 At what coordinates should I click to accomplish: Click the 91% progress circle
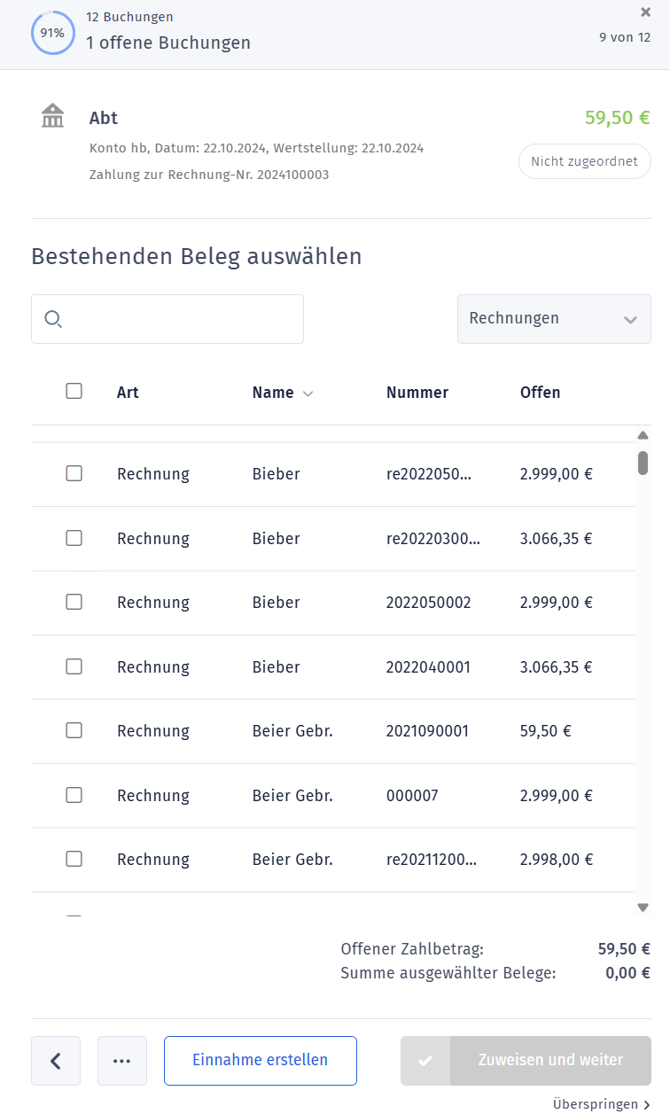pos(53,33)
